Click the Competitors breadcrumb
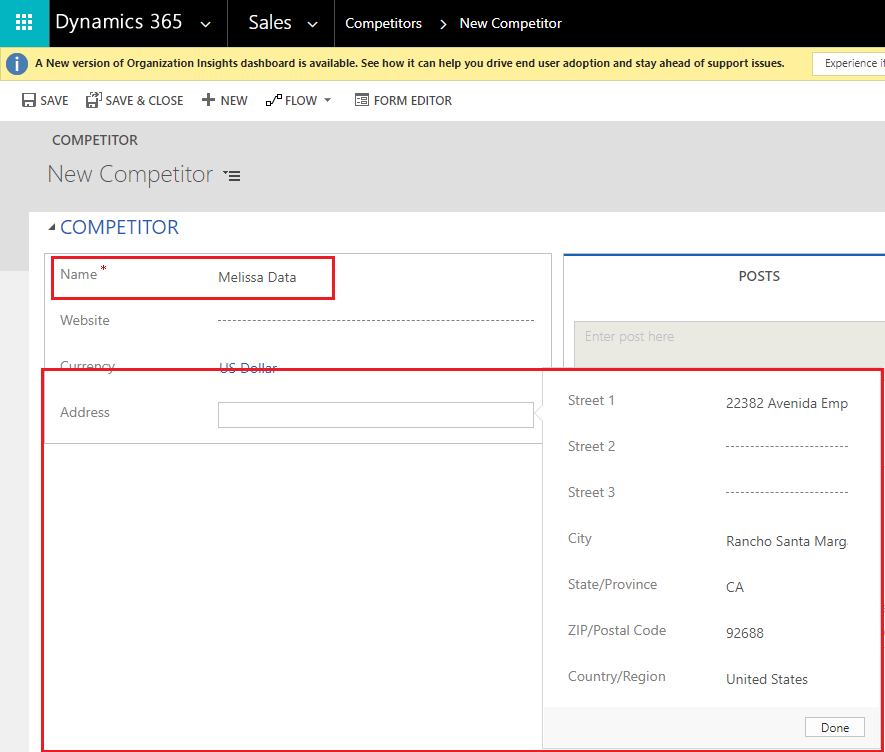885x752 pixels. 383,23
